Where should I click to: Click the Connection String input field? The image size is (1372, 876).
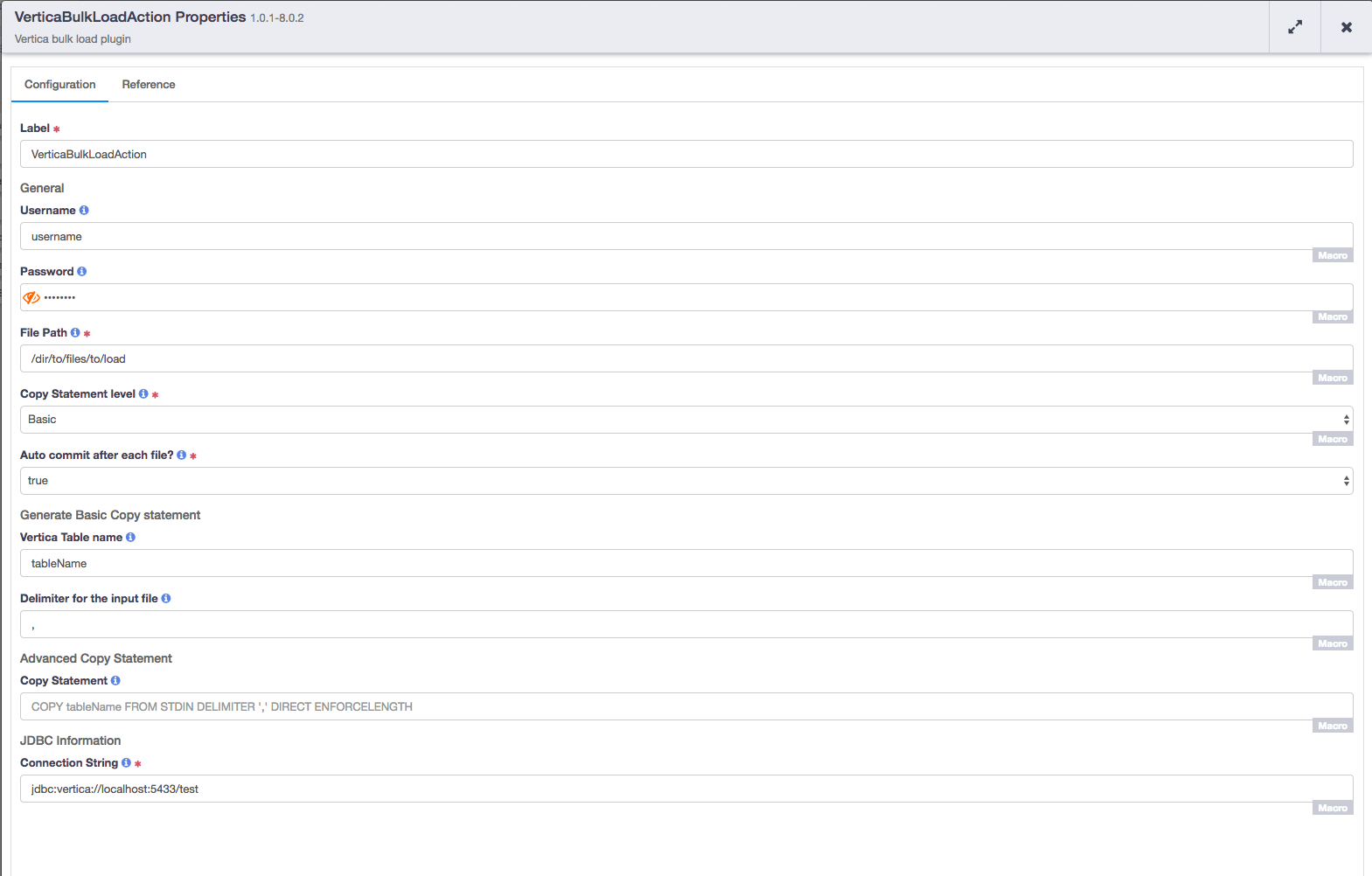pos(686,789)
